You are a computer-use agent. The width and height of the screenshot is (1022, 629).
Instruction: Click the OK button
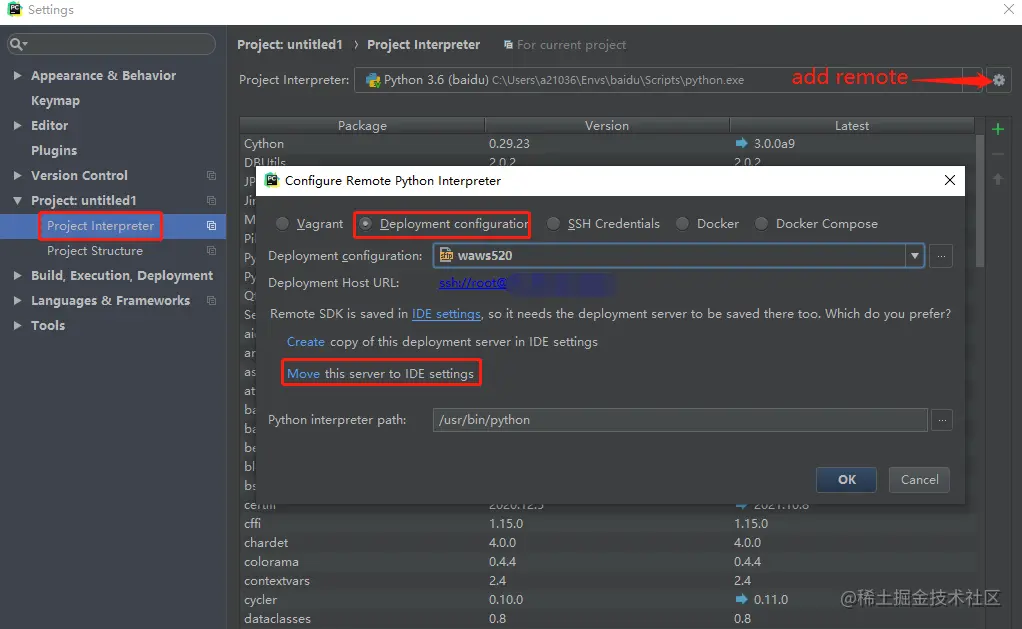tap(846, 480)
